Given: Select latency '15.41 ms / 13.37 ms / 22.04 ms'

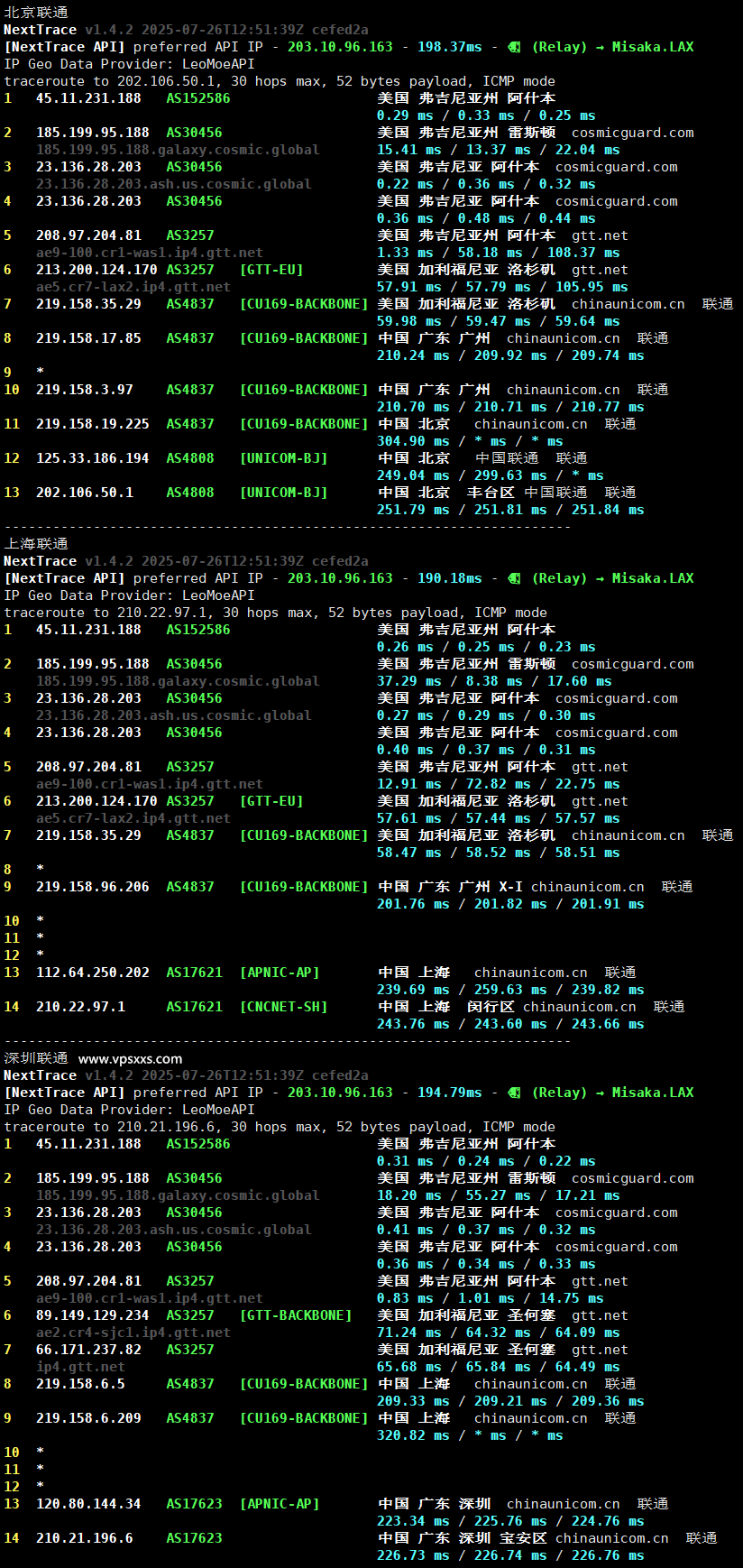Looking at the screenshot, I should (x=499, y=150).
